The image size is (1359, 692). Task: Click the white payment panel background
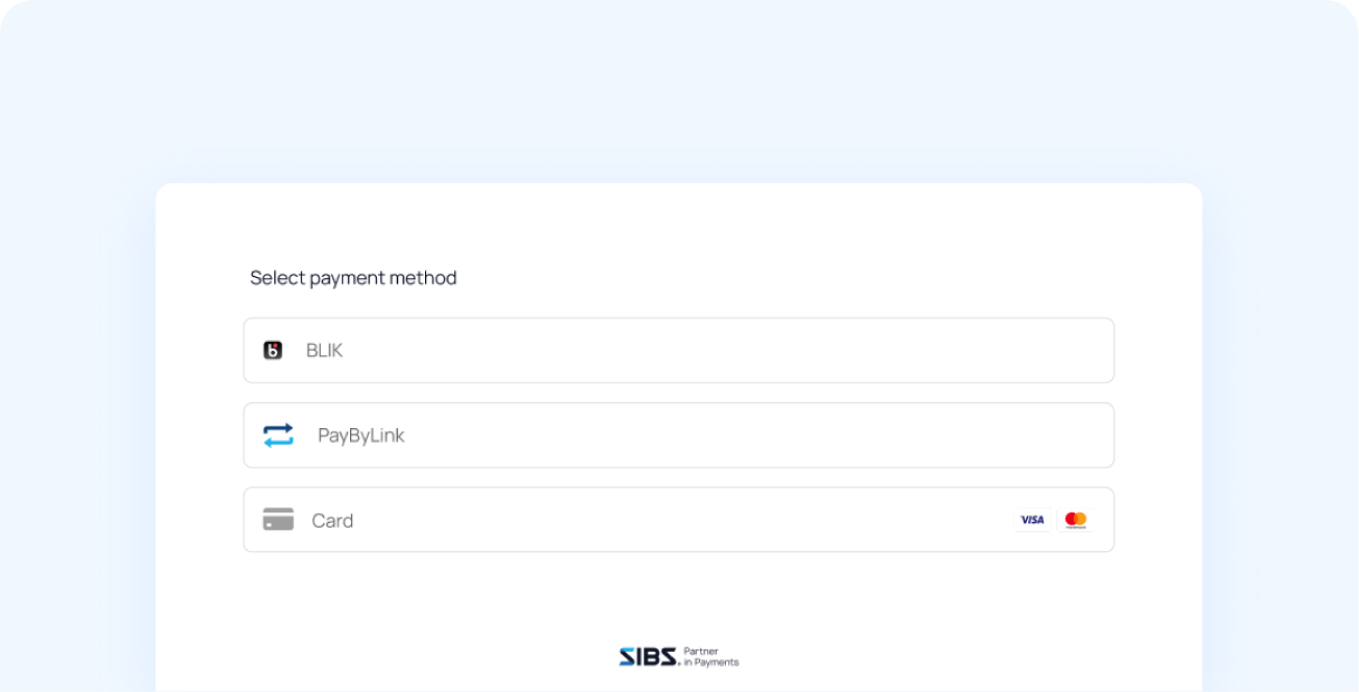(678, 600)
